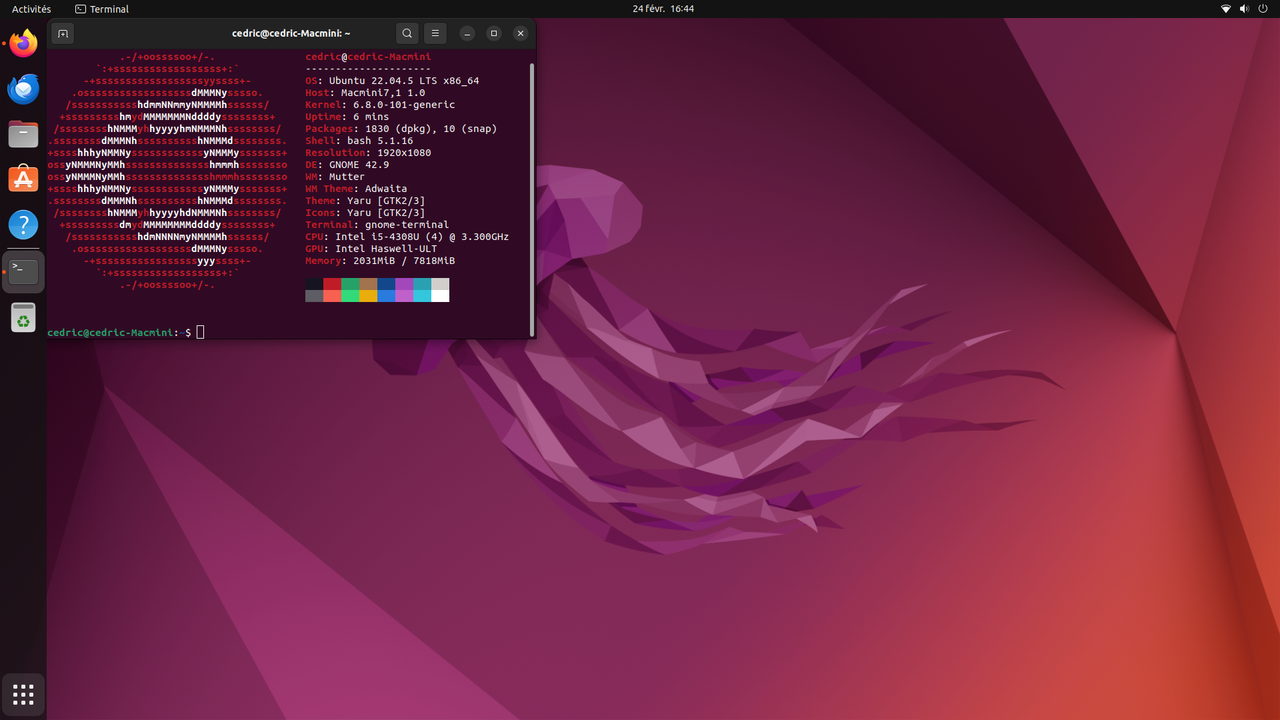Launch Thunderbird mail from the dock
The height and width of the screenshot is (720, 1280).
23,89
